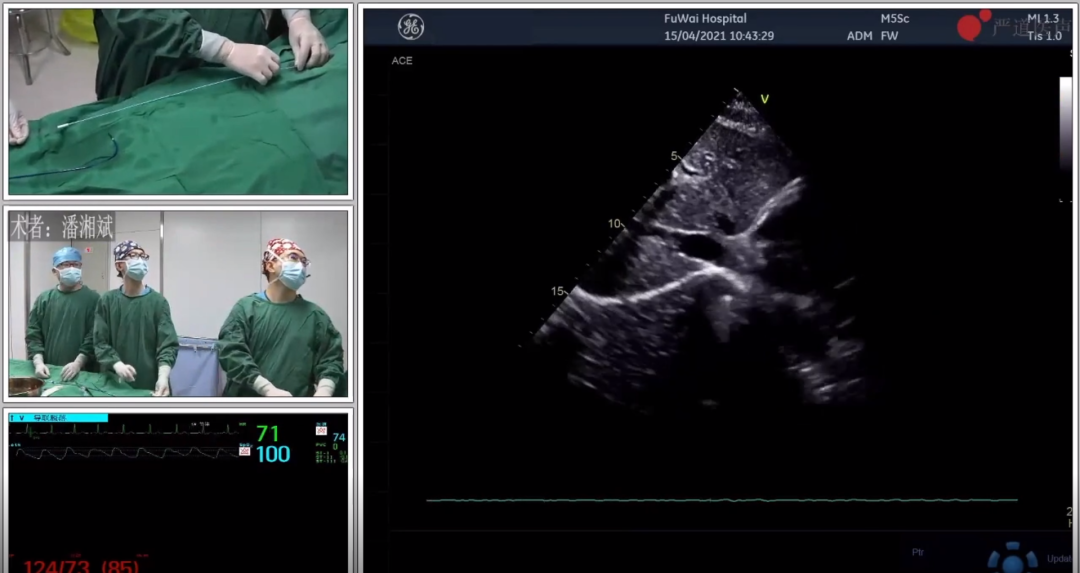Click the upper red alarm icon beside 74
The image size is (1080, 573).
(322, 429)
